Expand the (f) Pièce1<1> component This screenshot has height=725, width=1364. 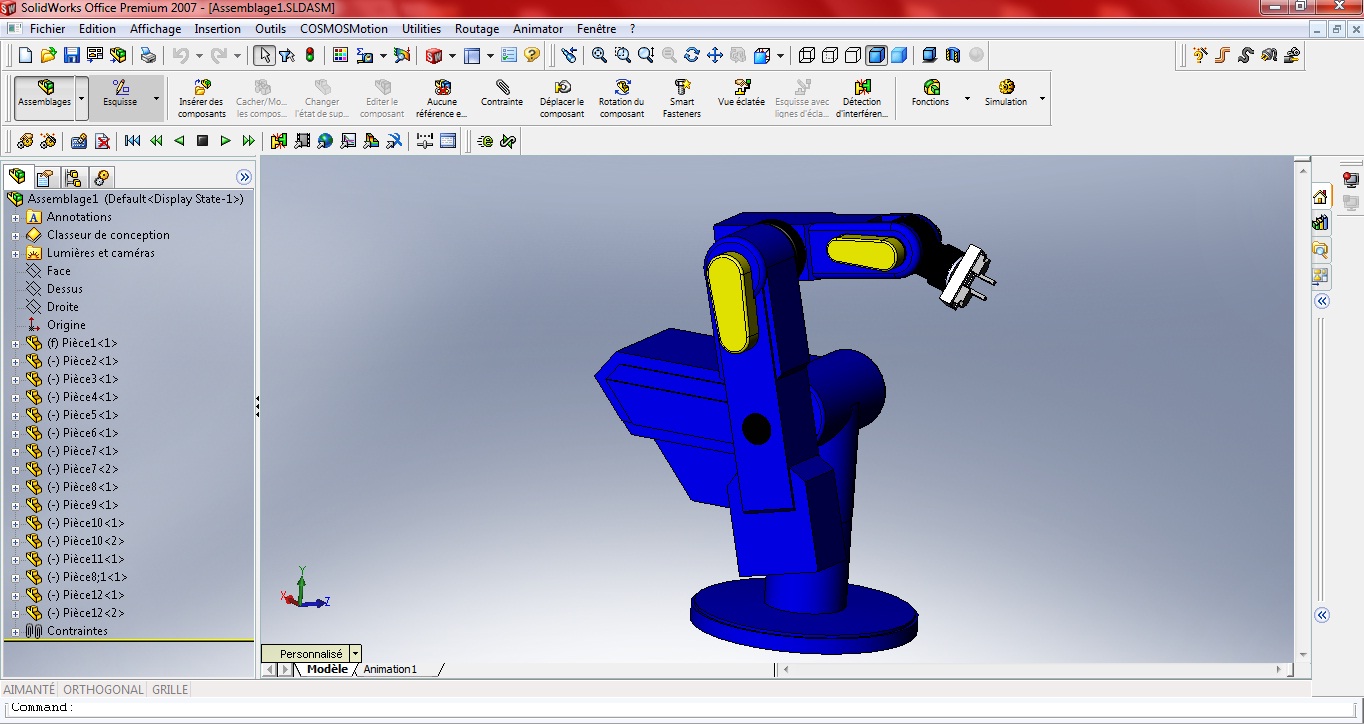pos(15,343)
